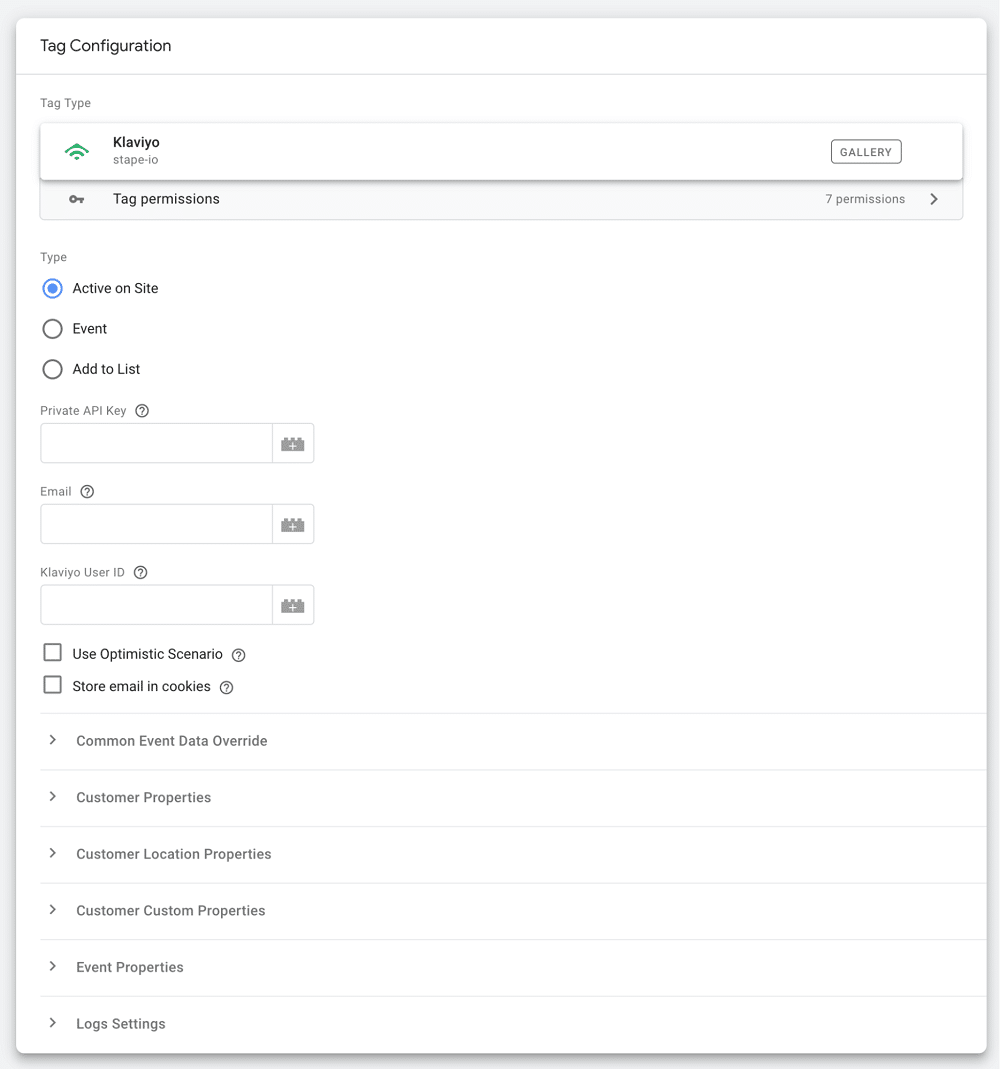Enable Use Optimistic Scenario checkbox
This screenshot has height=1069, width=1000.
click(53, 654)
